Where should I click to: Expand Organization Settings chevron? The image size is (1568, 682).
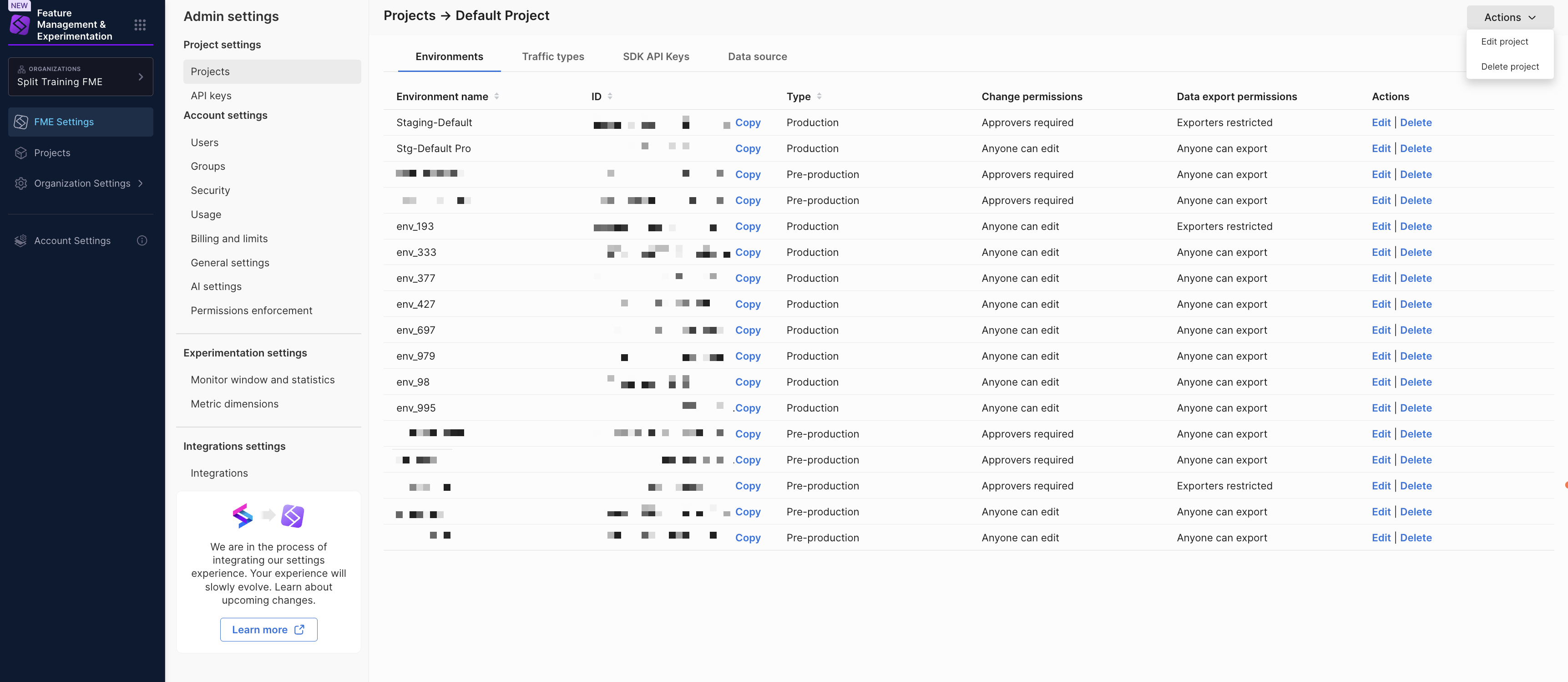[141, 183]
